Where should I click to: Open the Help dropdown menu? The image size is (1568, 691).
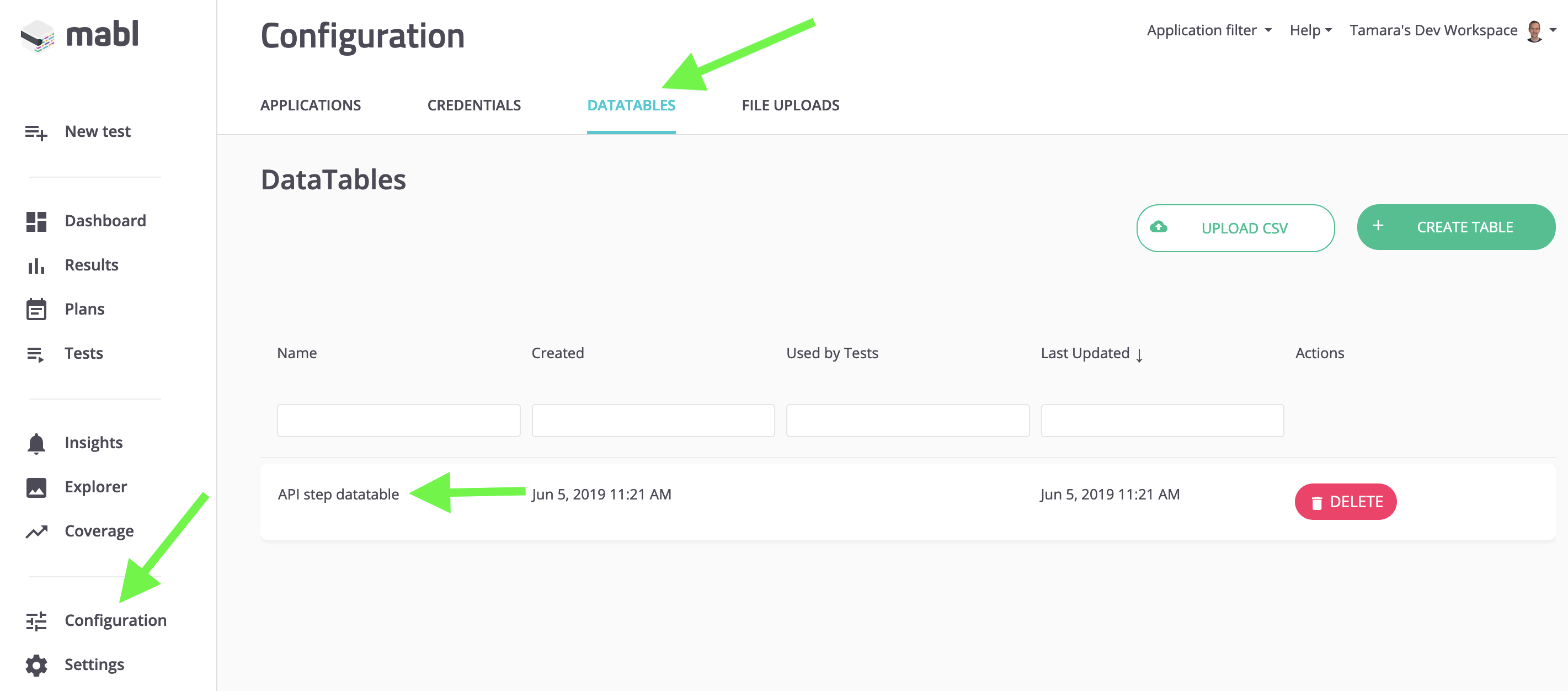coord(1310,30)
